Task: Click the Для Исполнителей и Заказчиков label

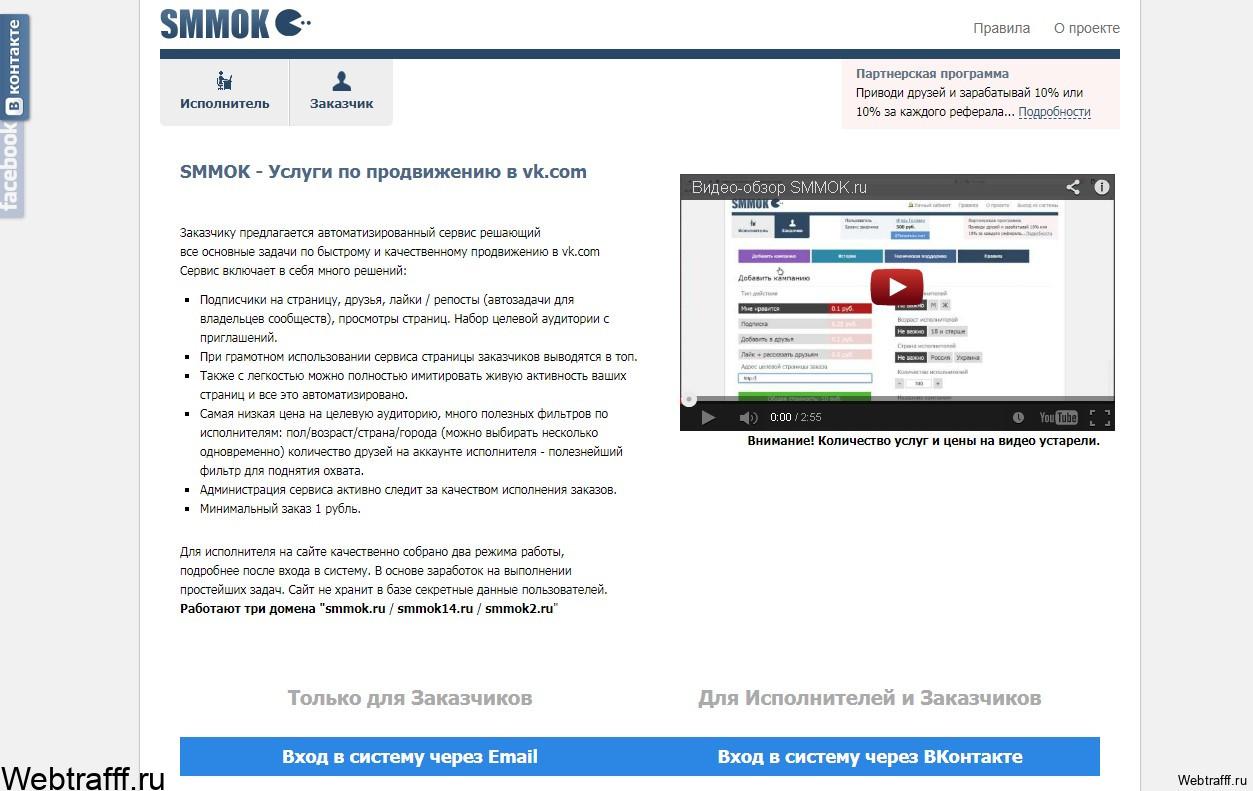Action: click(x=870, y=698)
